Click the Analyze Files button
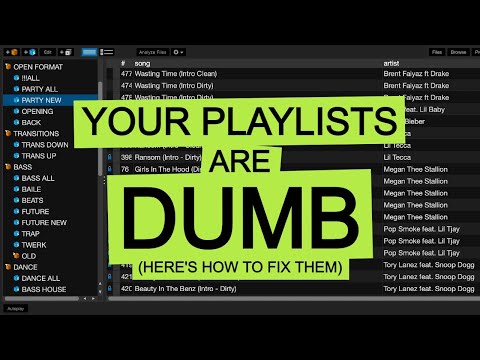Image resolution: width=480 pixels, height=360 pixels. coord(152,52)
